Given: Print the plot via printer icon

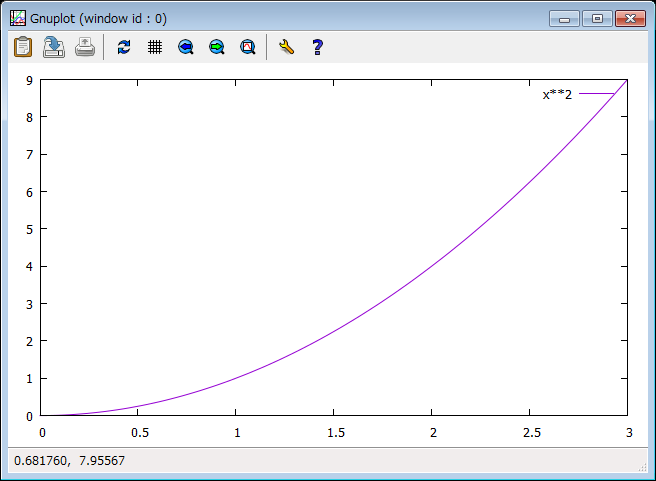Looking at the screenshot, I should [x=85, y=47].
